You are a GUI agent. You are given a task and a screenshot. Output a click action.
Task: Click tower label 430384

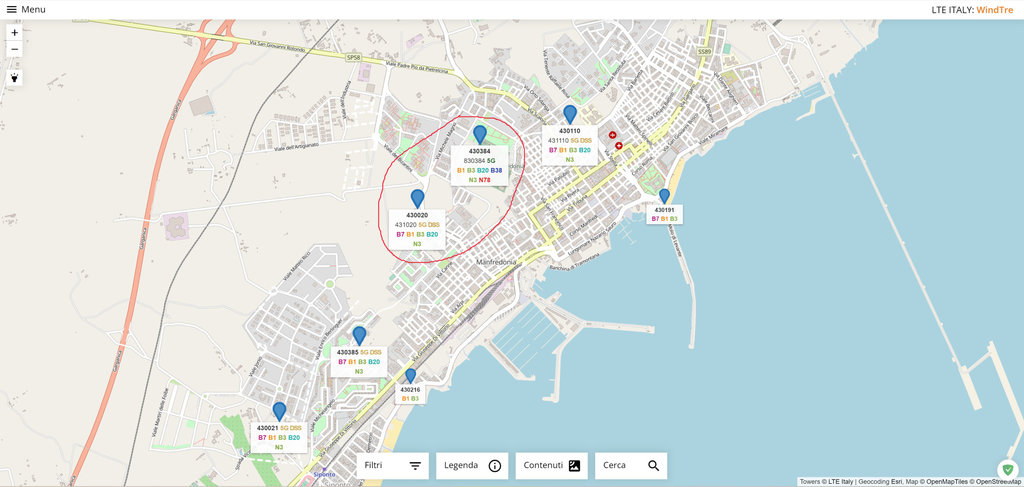[x=479, y=151]
